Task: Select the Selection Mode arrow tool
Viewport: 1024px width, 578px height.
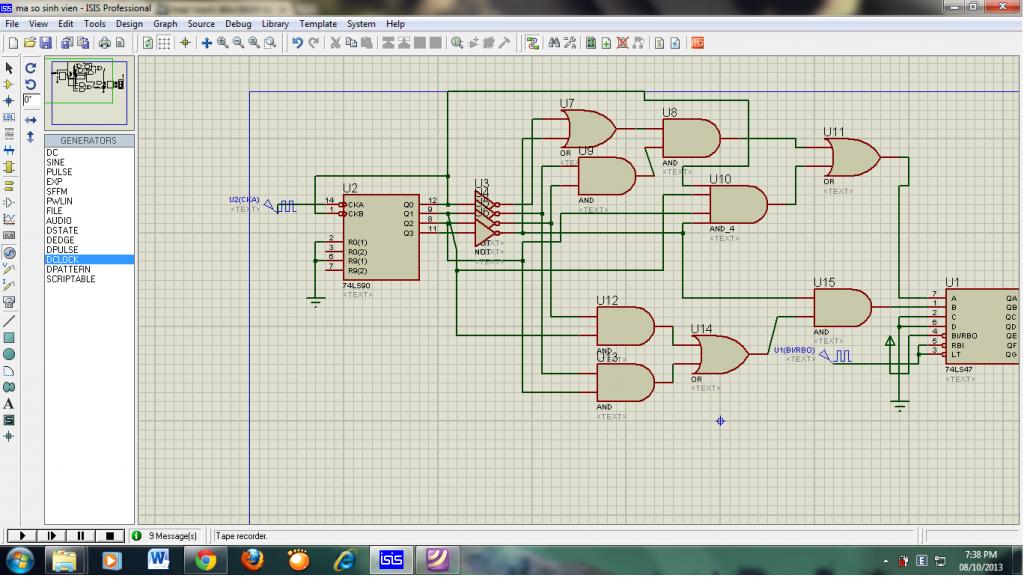Action: point(9,67)
